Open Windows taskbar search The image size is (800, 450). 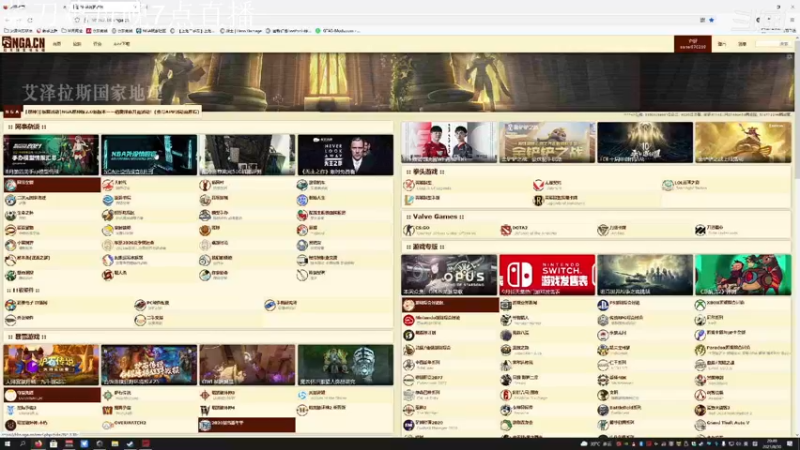pos(22,444)
